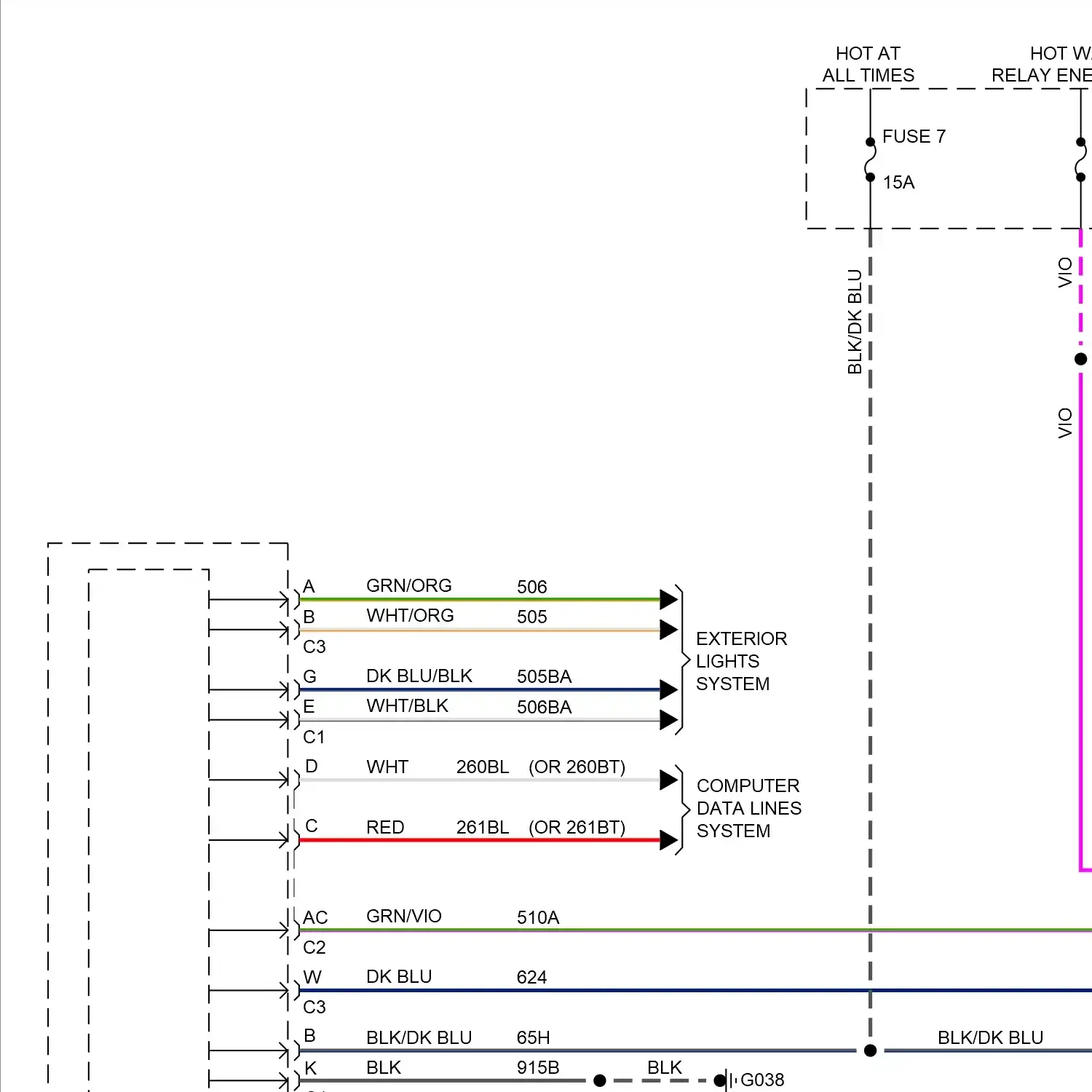Click the DK BLU/BLK wire label
This screenshot has width=1092, height=1092.
tap(419, 676)
